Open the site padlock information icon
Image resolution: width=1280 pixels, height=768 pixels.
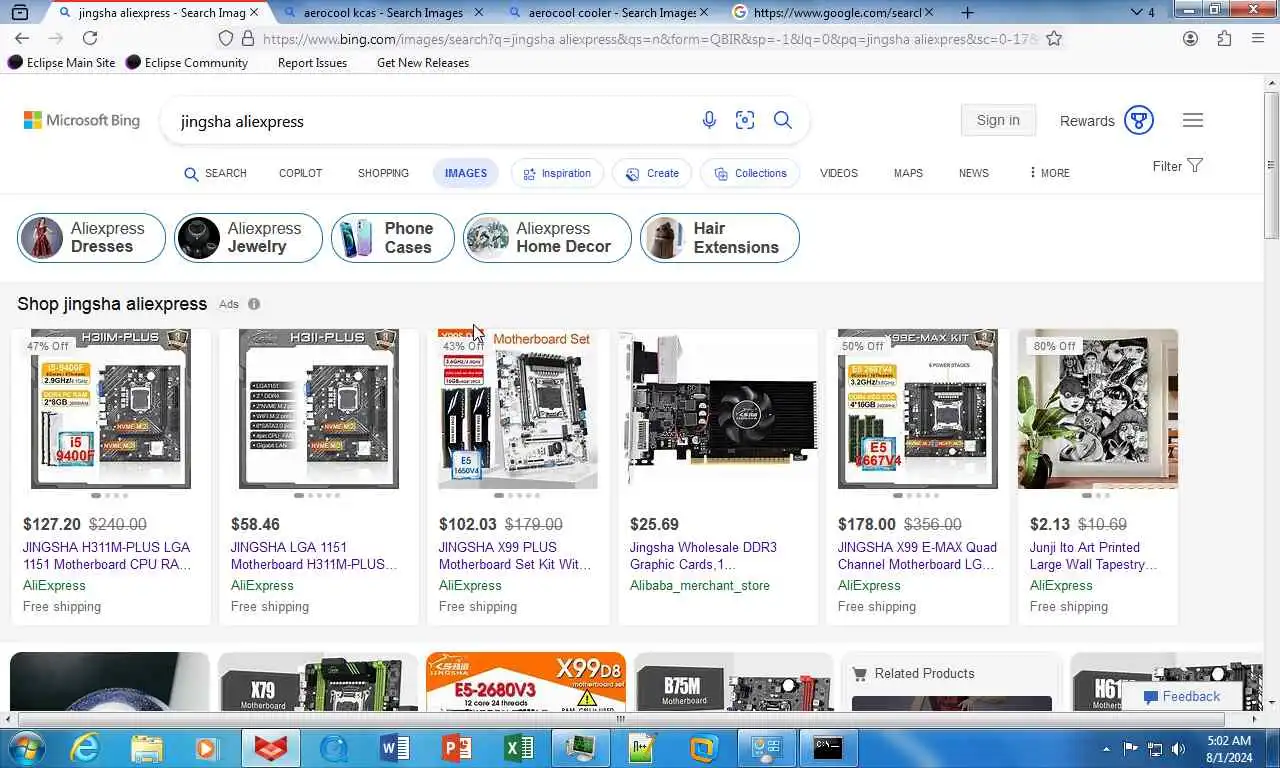point(247,38)
